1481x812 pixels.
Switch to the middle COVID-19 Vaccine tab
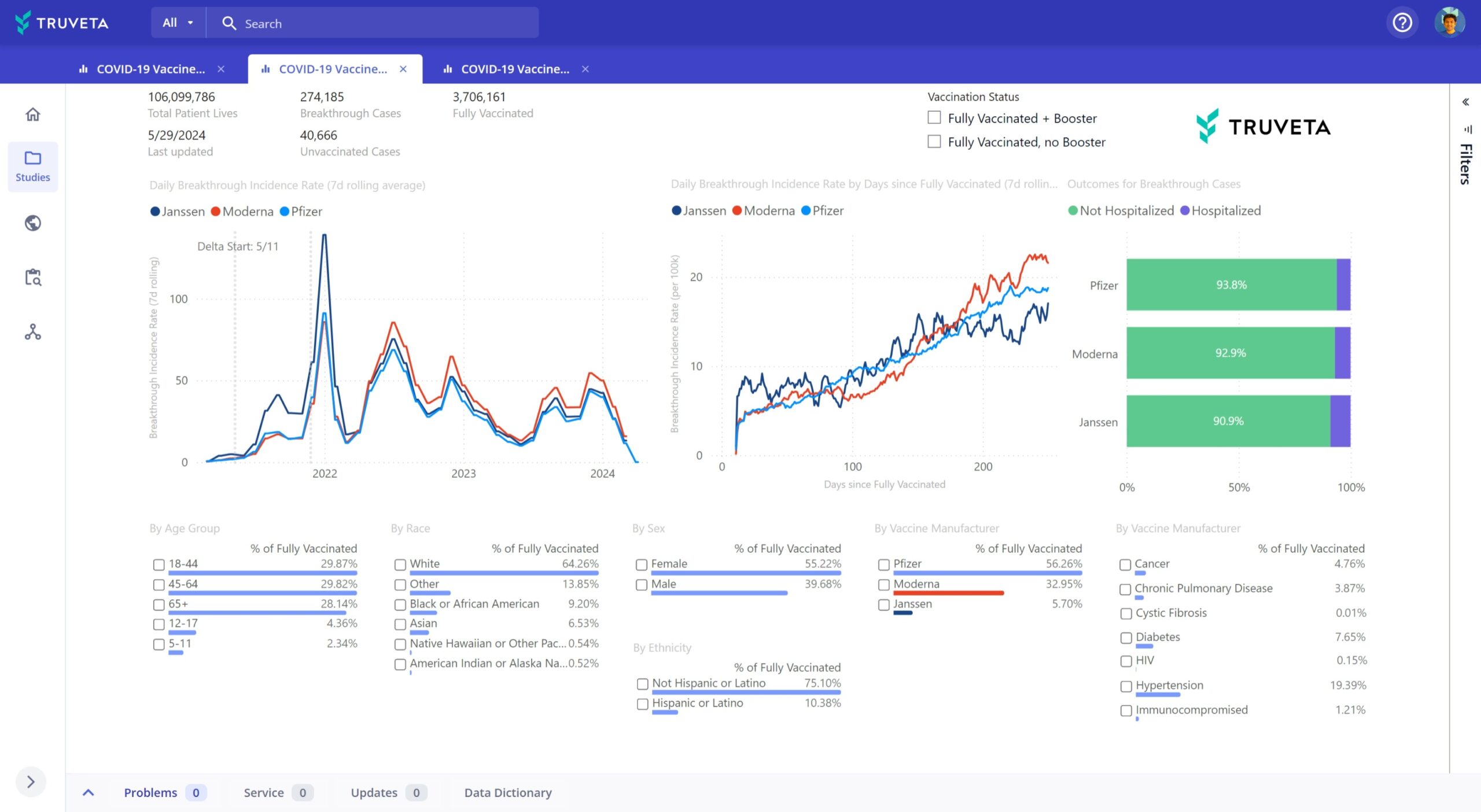point(333,69)
